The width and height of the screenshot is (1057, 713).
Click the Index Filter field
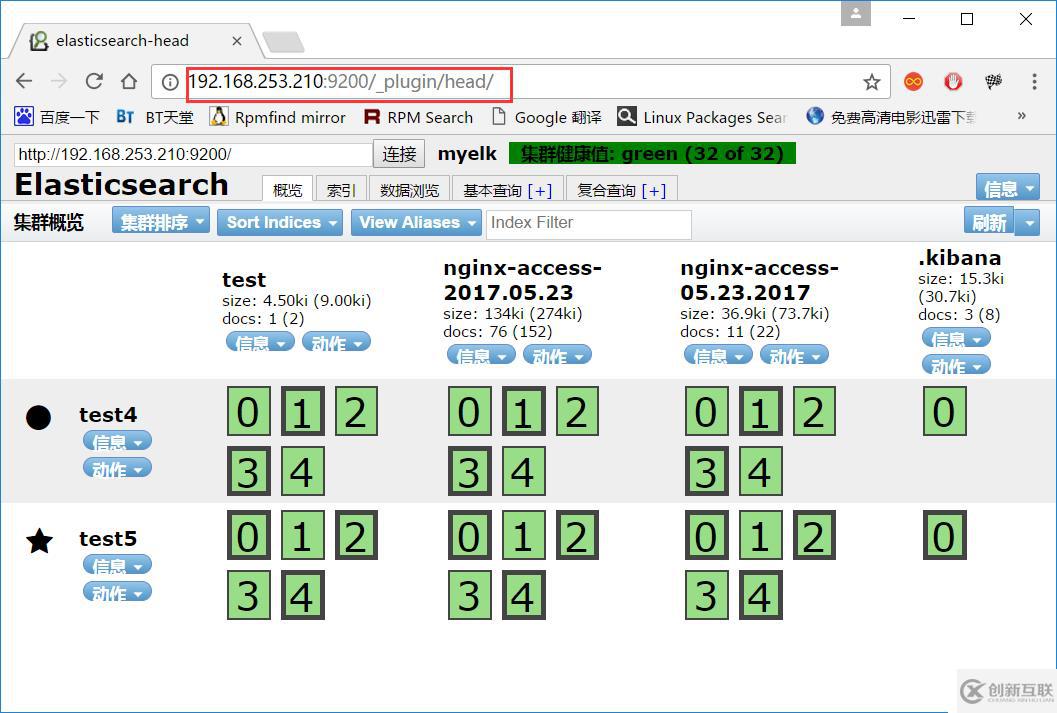point(588,224)
